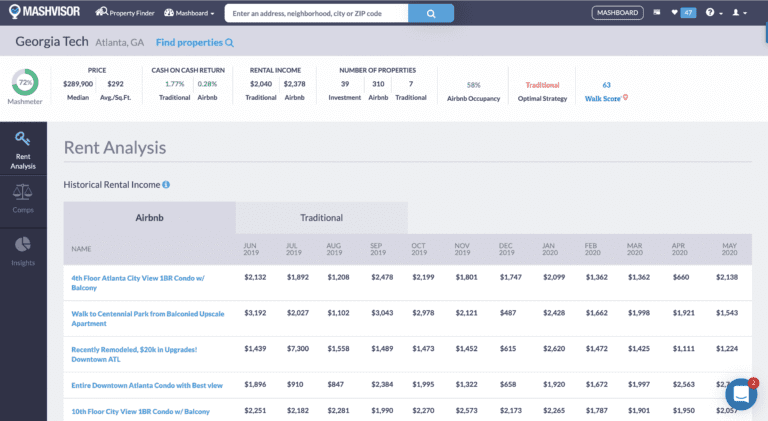Screen dimensions: 768x421
Task: Open the Insights pie chart section
Action: click(22, 249)
